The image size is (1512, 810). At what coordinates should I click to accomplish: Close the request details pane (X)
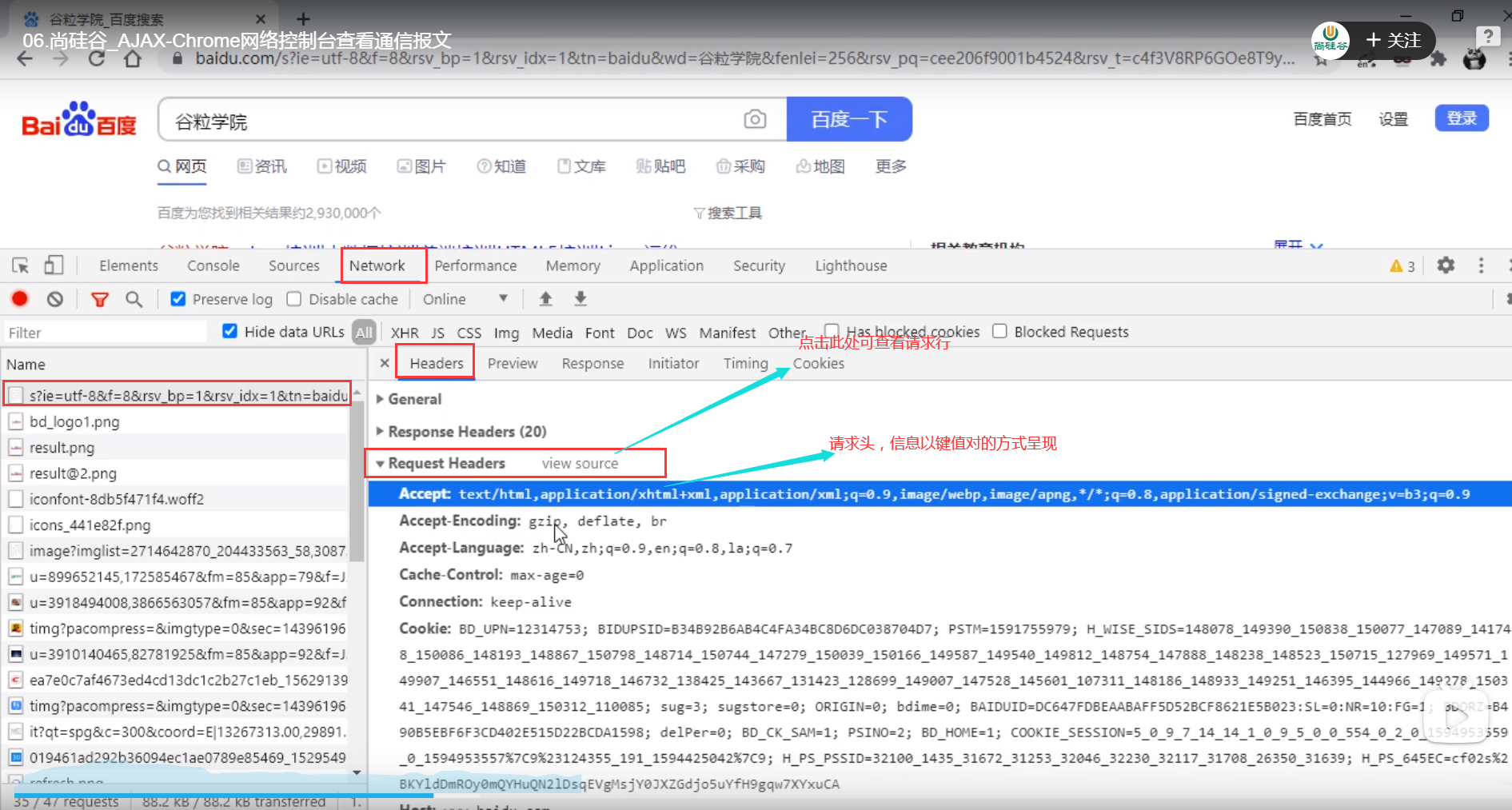[x=385, y=363]
